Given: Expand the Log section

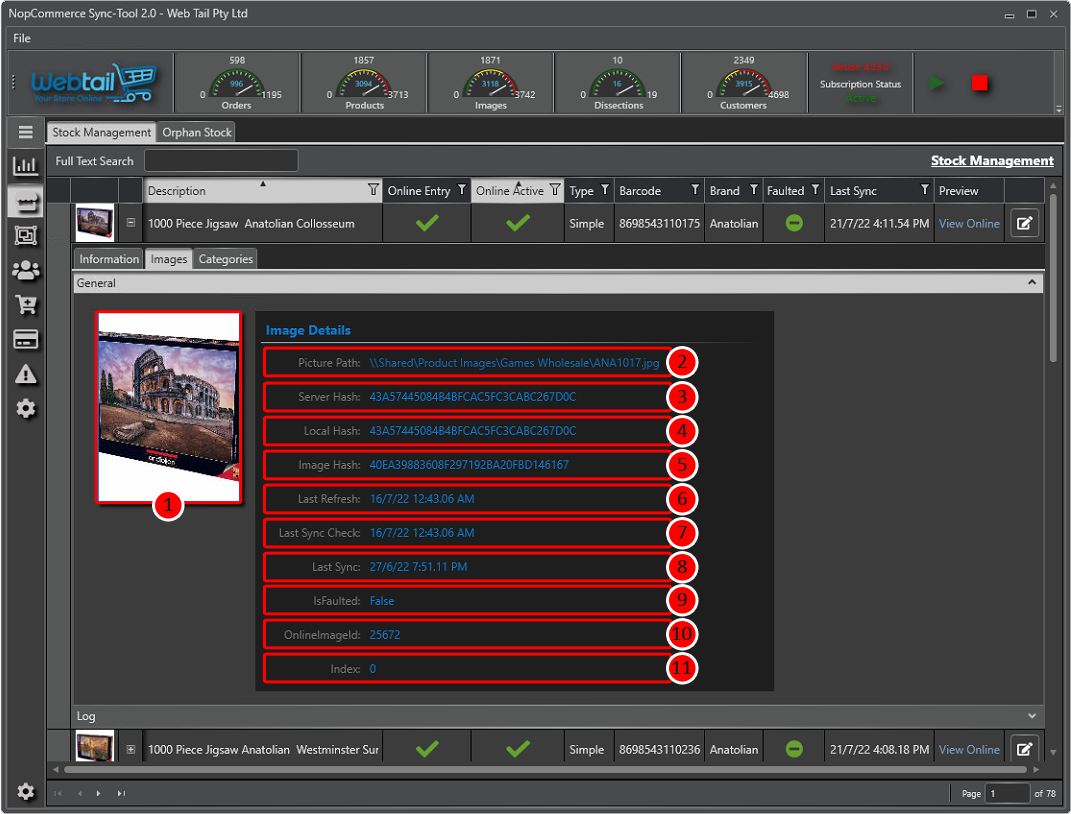Looking at the screenshot, I should 1032,716.
